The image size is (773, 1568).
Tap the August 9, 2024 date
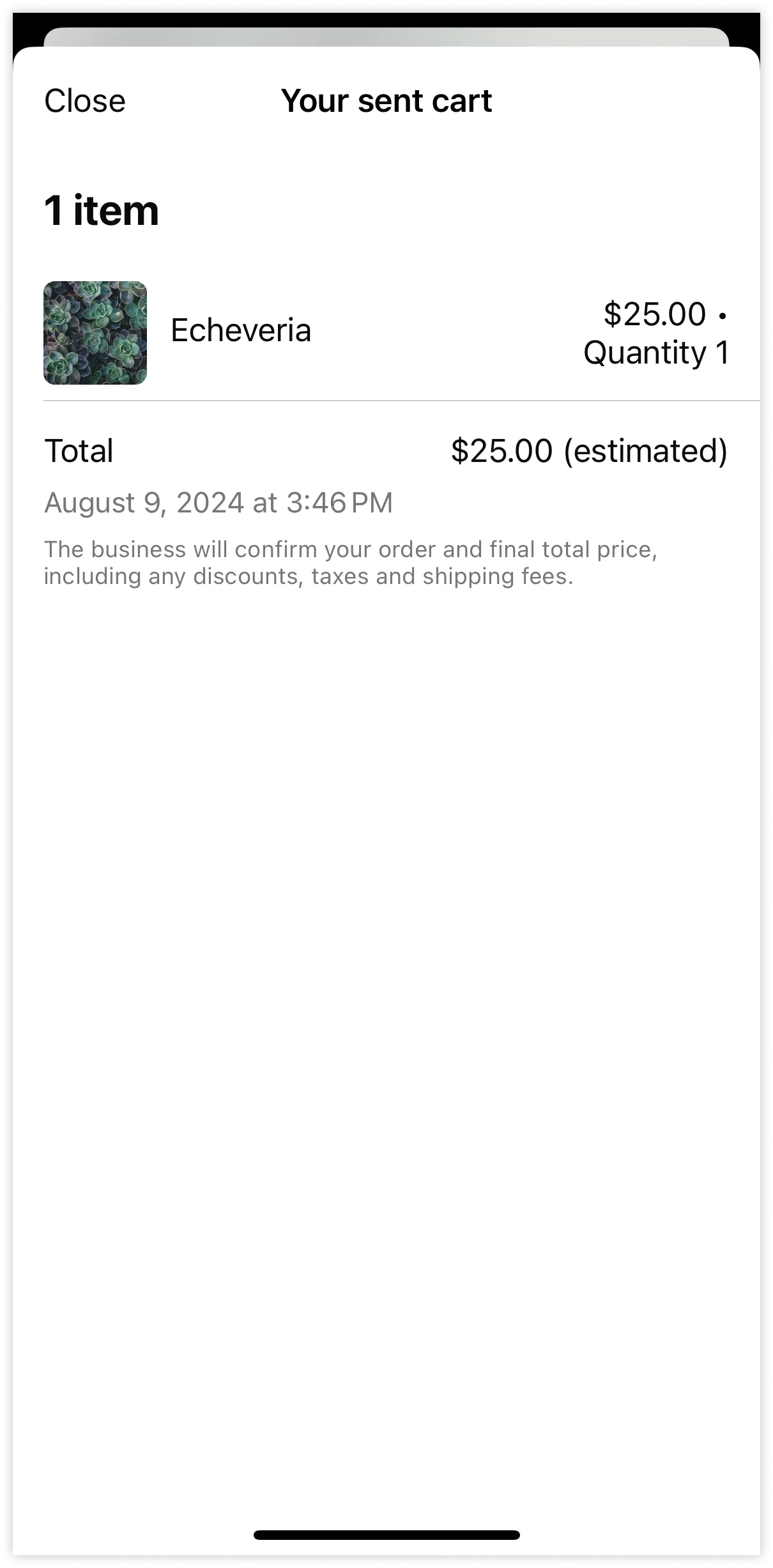pyautogui.click(x=144, y=503)
